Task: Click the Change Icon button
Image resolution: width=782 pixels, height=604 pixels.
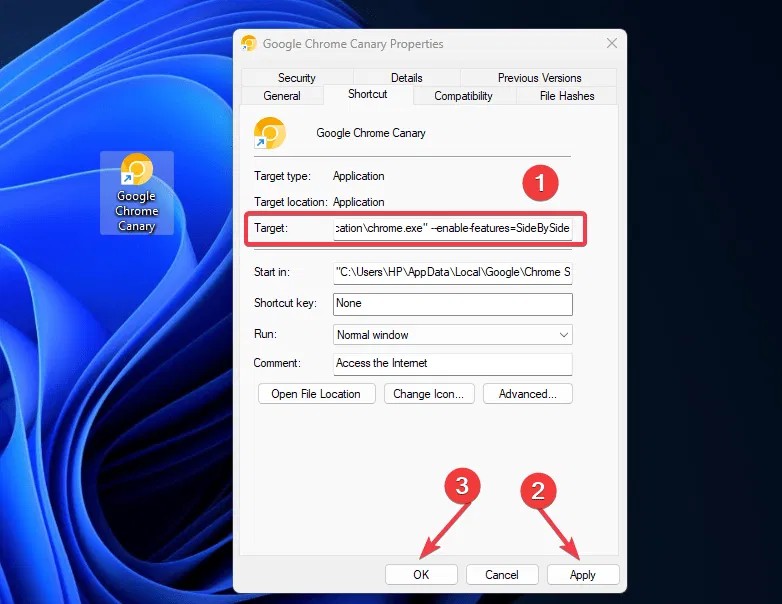Action: click(428, 394)
